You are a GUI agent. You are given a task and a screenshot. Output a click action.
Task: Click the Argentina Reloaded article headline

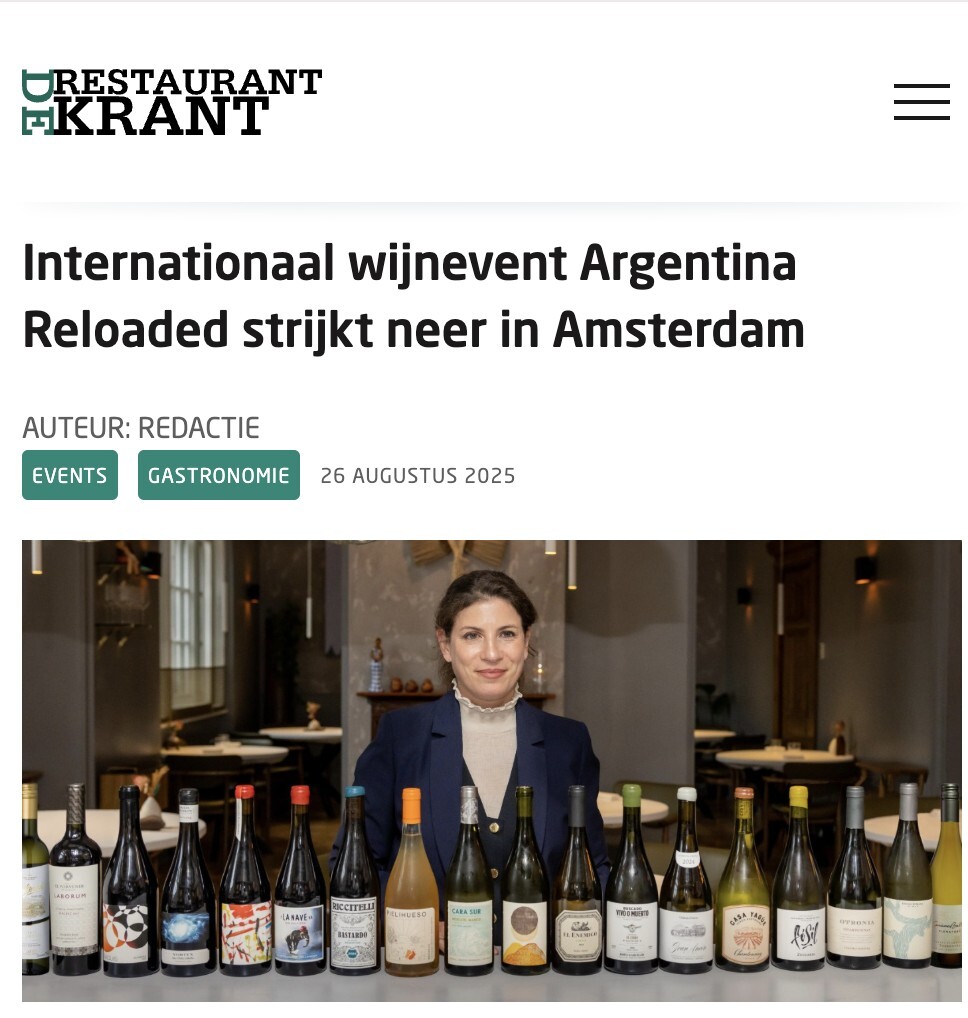point(414,296)
